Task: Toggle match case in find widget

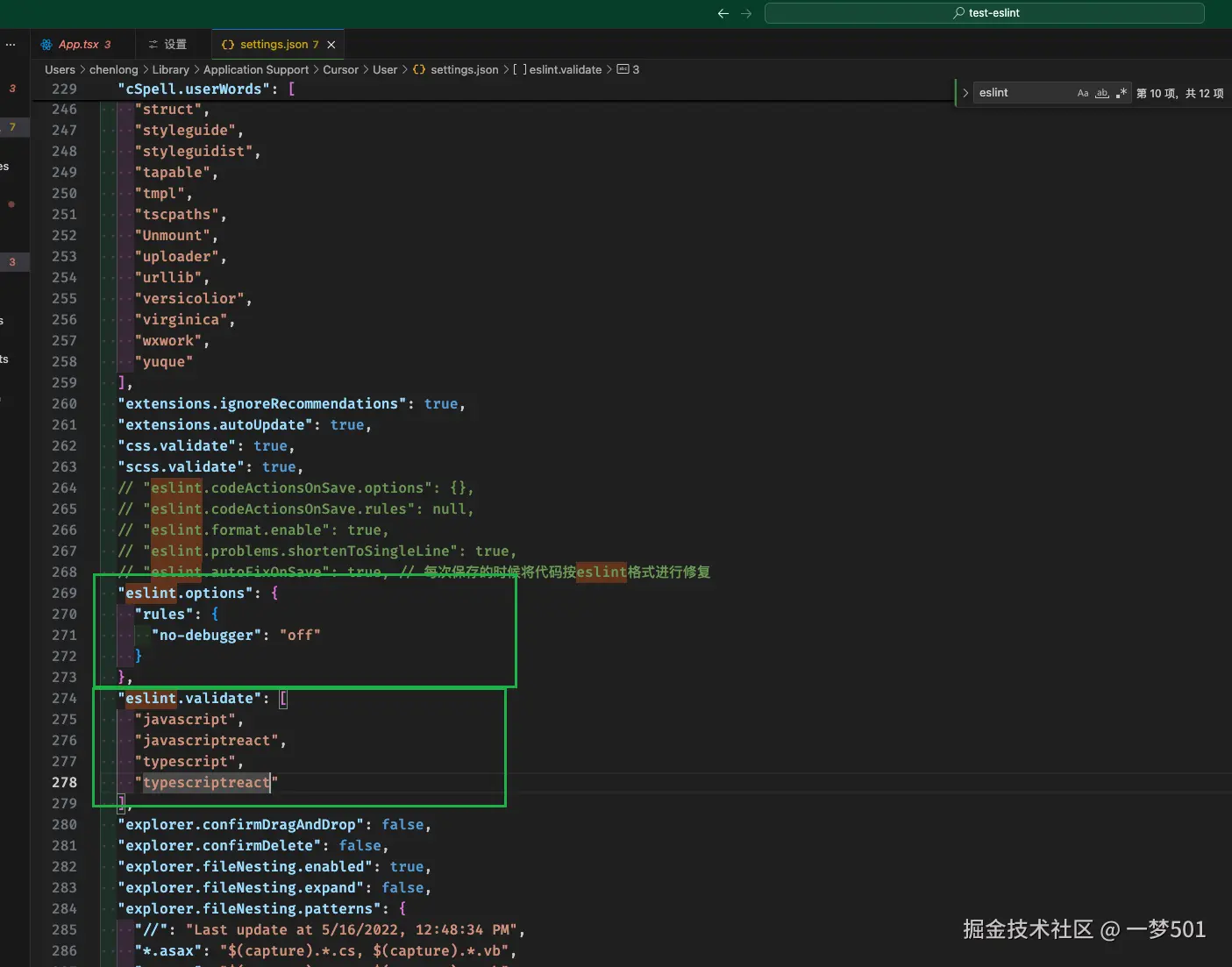Action: pyautogui.click(x=1083, y=93)
